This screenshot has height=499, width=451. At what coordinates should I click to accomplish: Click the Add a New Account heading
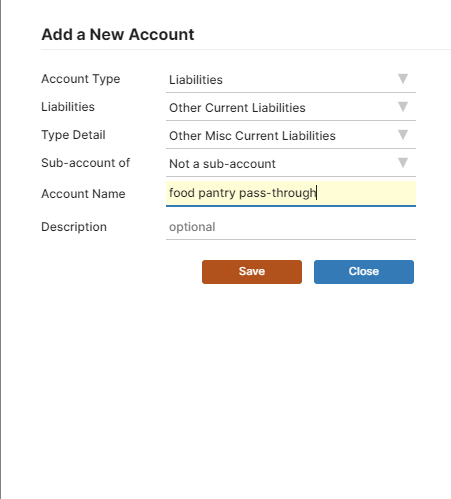tap(118, 34)
